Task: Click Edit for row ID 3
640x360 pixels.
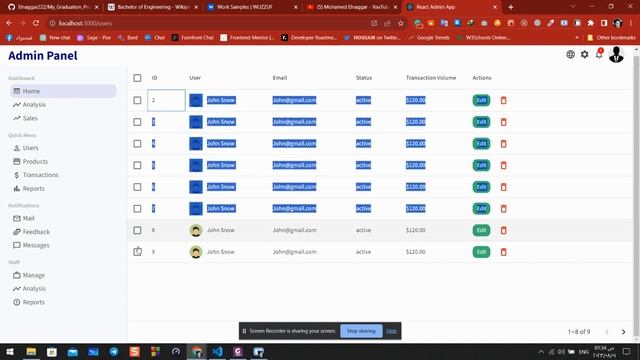Action: (481, 122)
